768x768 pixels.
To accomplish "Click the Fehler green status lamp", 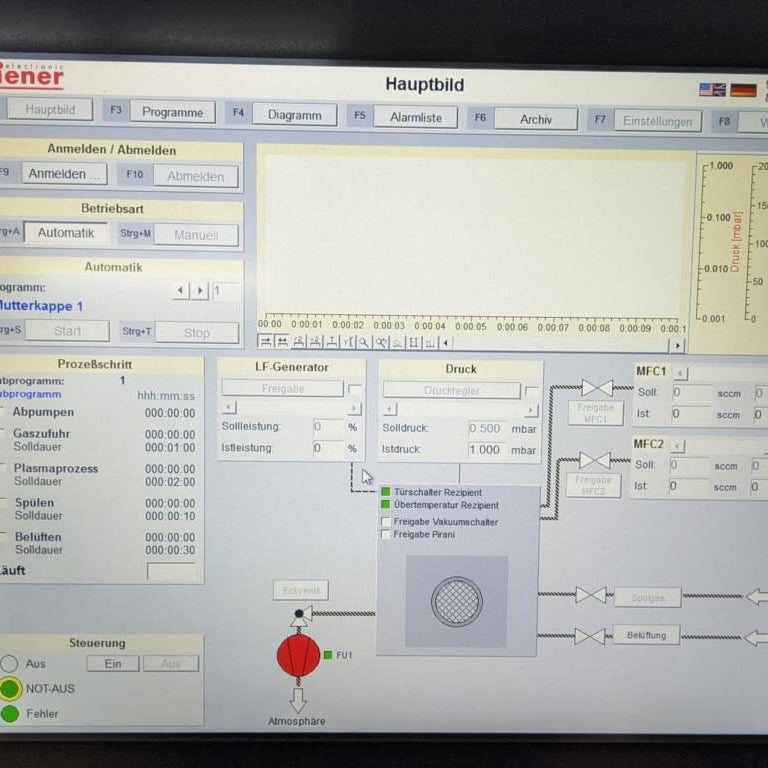I will point(10,714).
